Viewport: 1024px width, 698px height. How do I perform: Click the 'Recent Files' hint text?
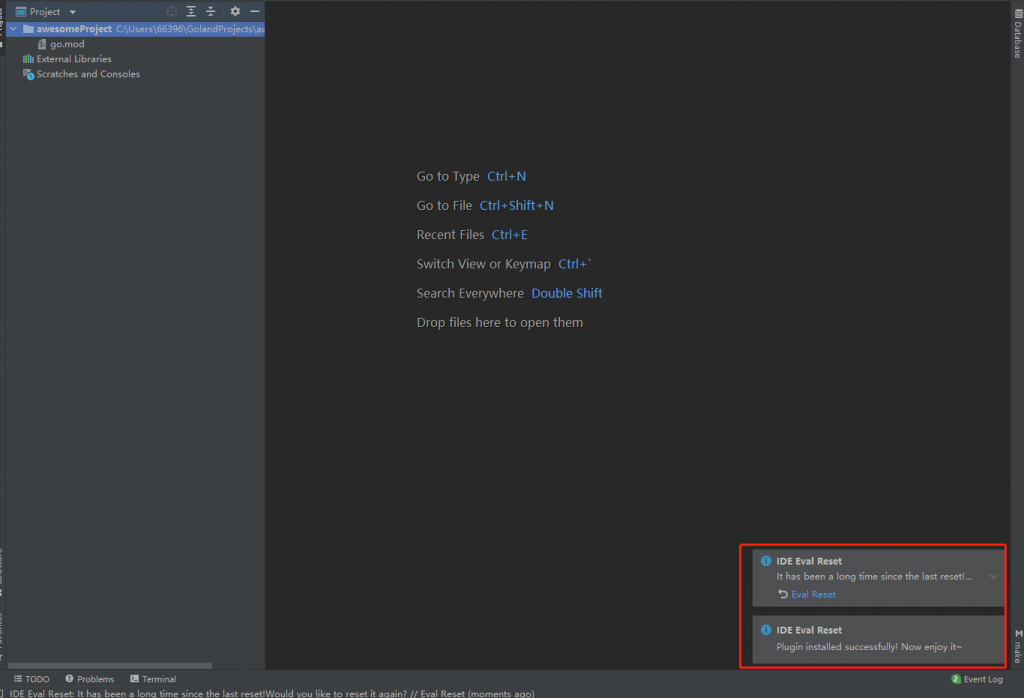(450, 234)
